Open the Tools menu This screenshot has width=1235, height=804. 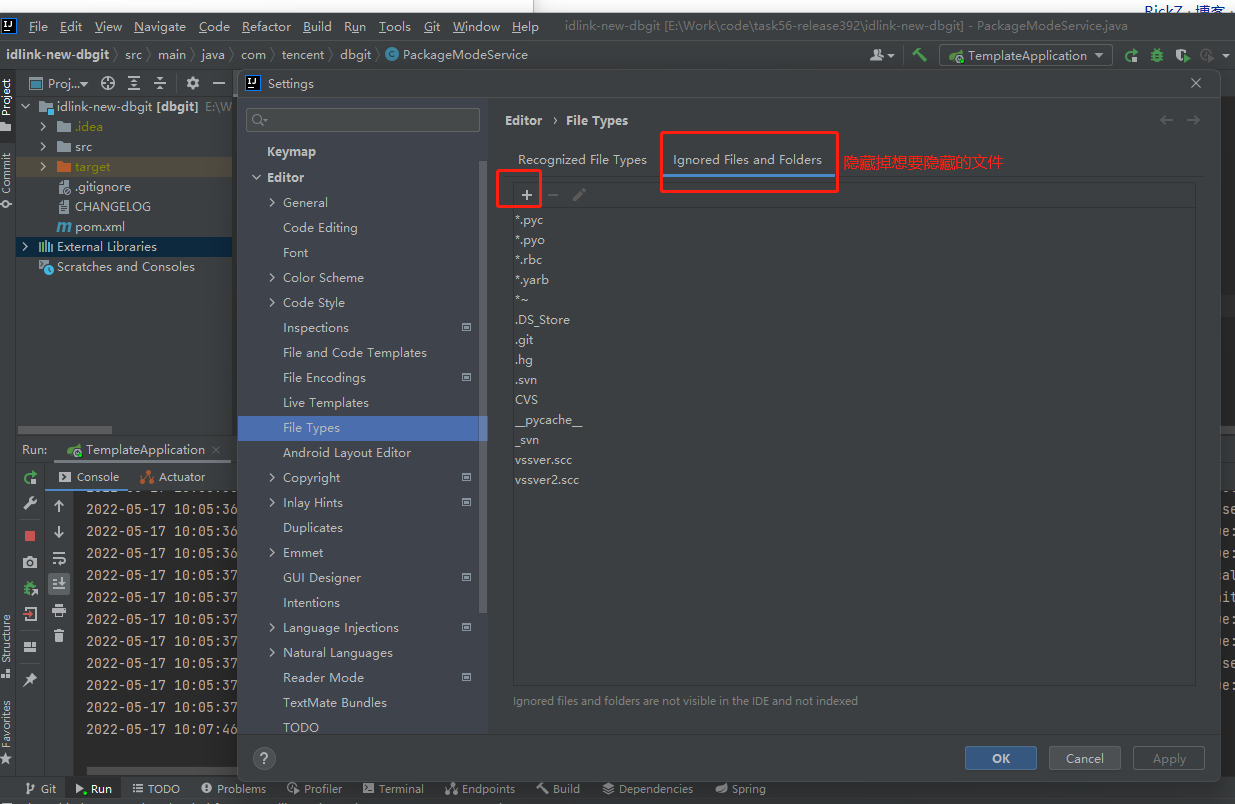(x=394, y=27)
